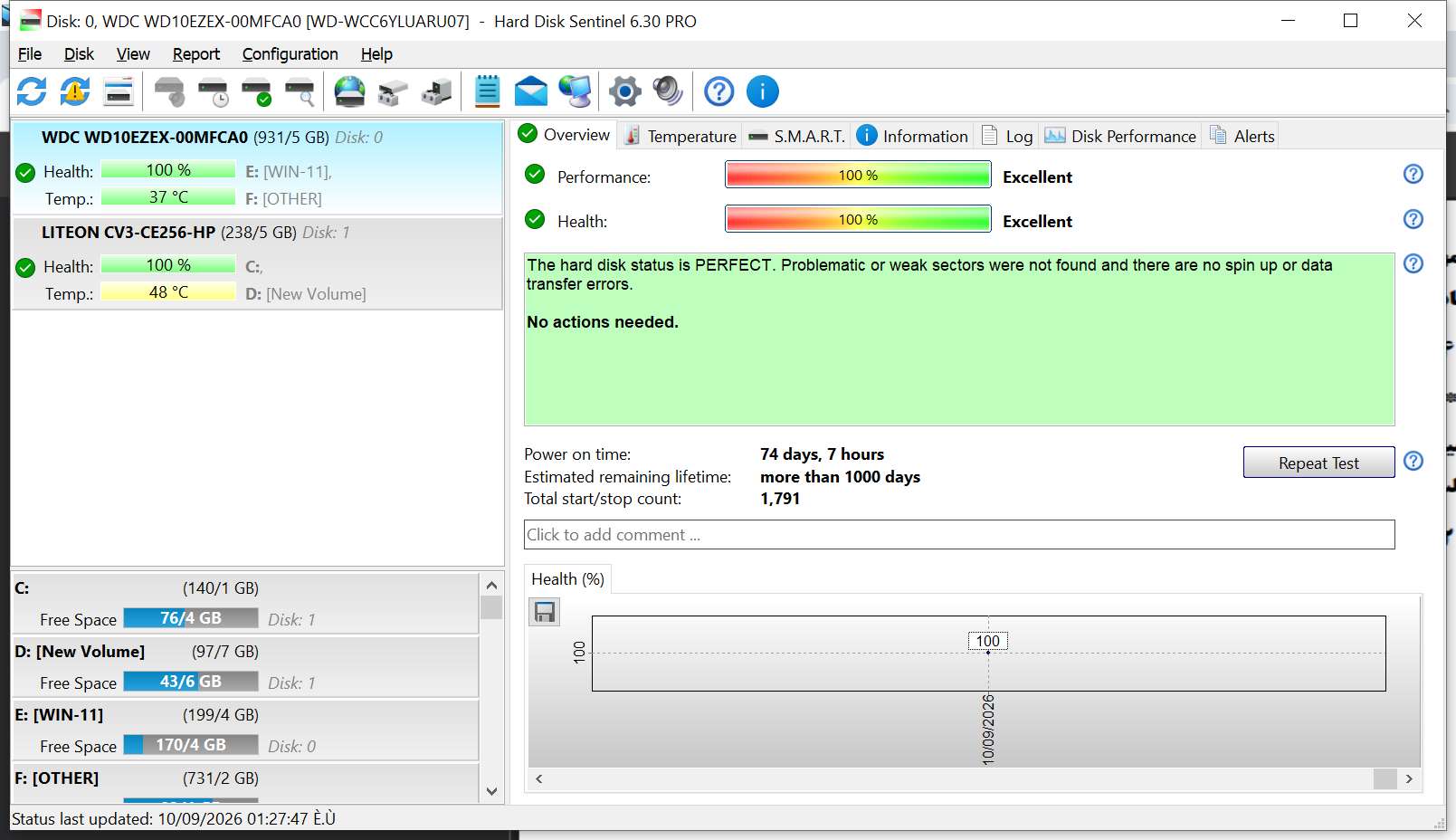Save the Health graph with floppy icon

tap(545, 613)
